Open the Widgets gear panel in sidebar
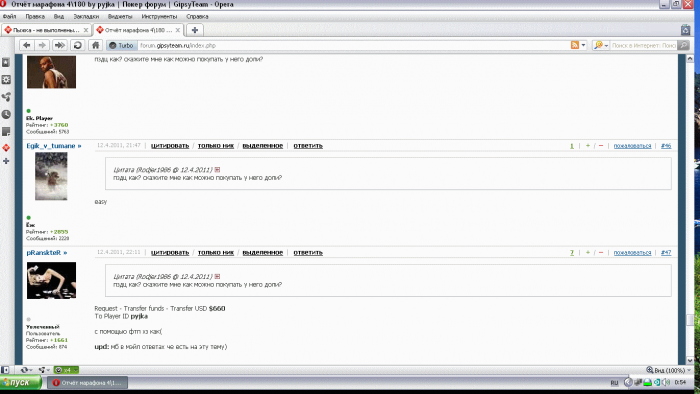 (x=6, y=80)
